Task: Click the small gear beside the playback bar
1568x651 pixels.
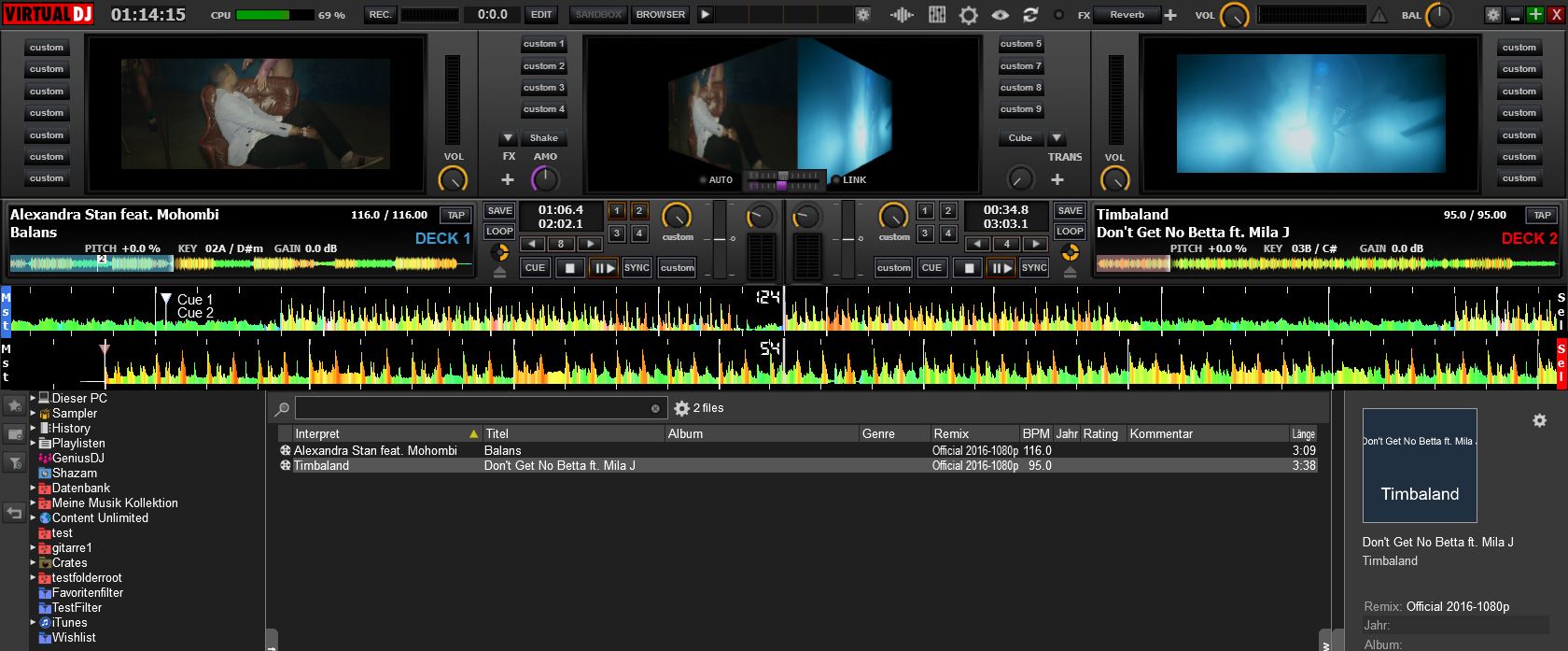Action: tap(863, 15)
